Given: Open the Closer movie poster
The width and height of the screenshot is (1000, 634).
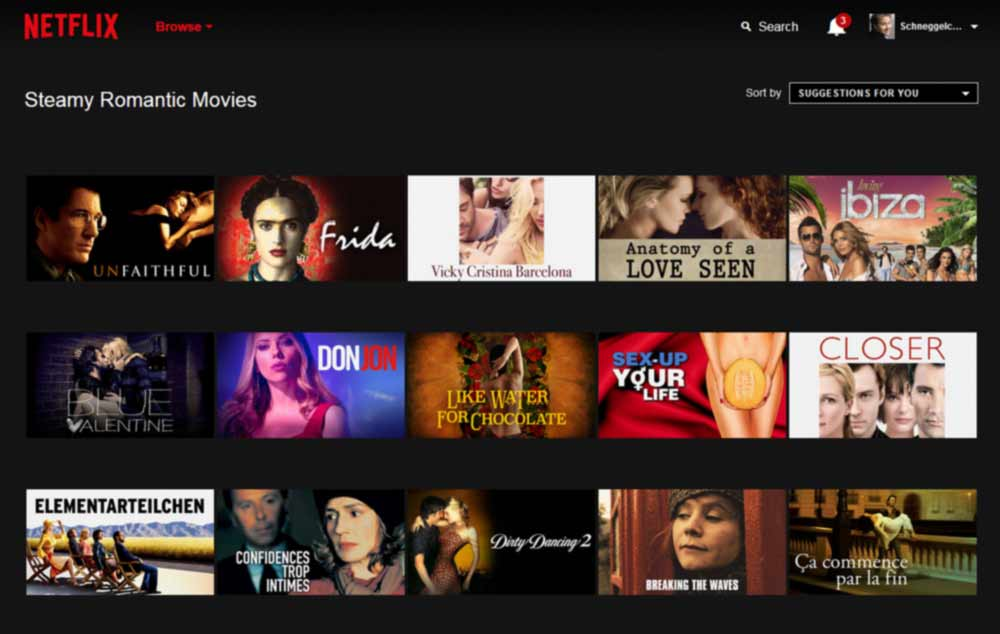Looking at the screenshot, I should pos(883,384).
